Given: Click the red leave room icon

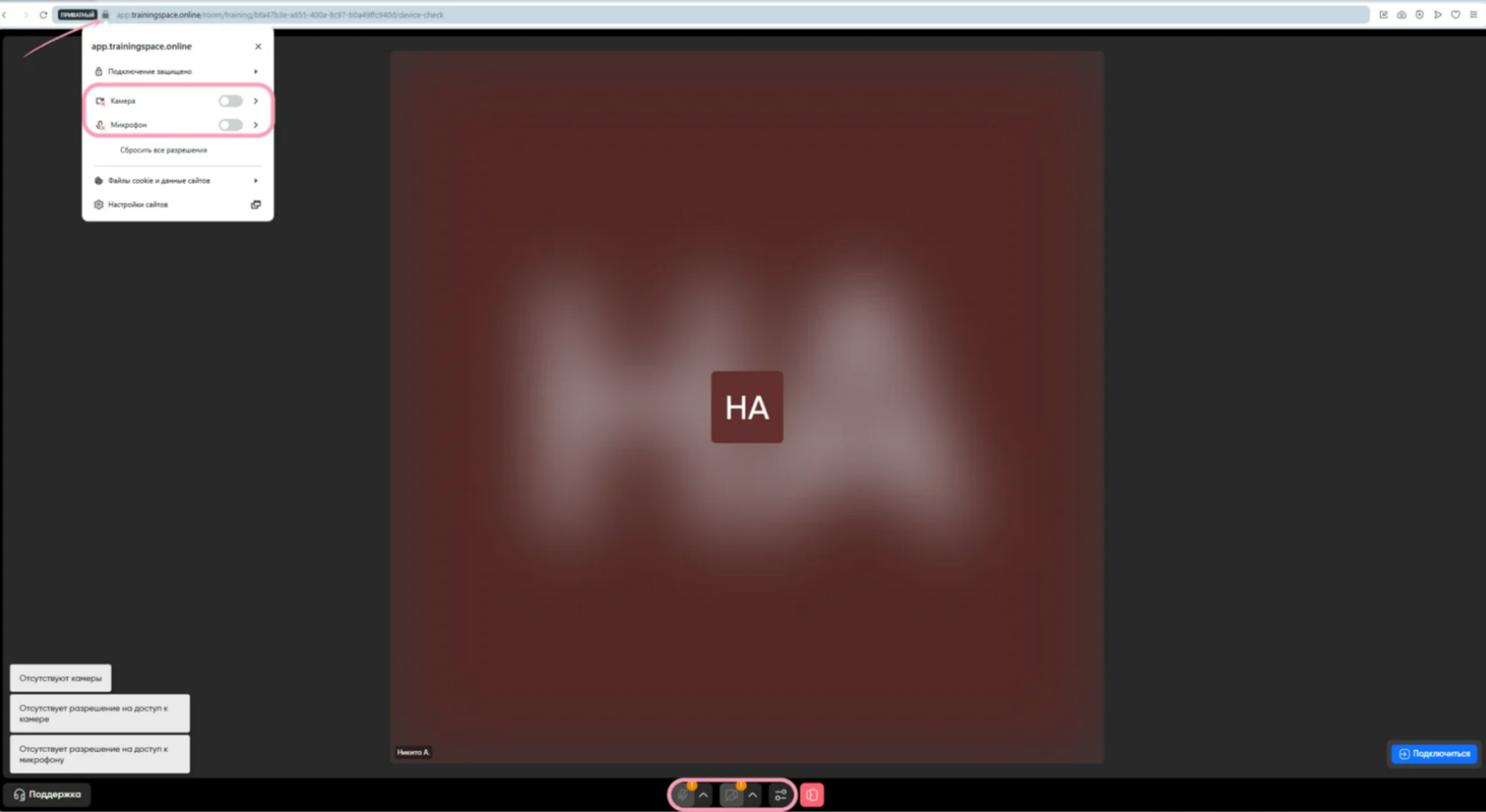Looking at the screenshot, I should click(812, 795).
